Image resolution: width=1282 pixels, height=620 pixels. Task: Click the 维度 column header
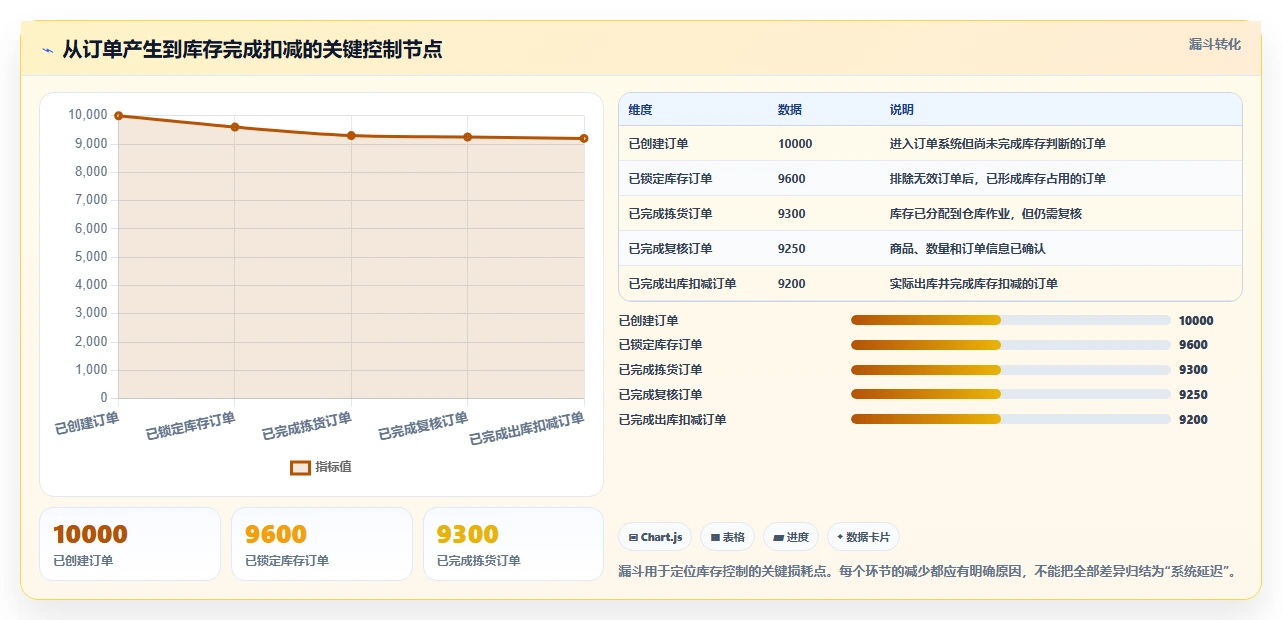tap(640, 110)
